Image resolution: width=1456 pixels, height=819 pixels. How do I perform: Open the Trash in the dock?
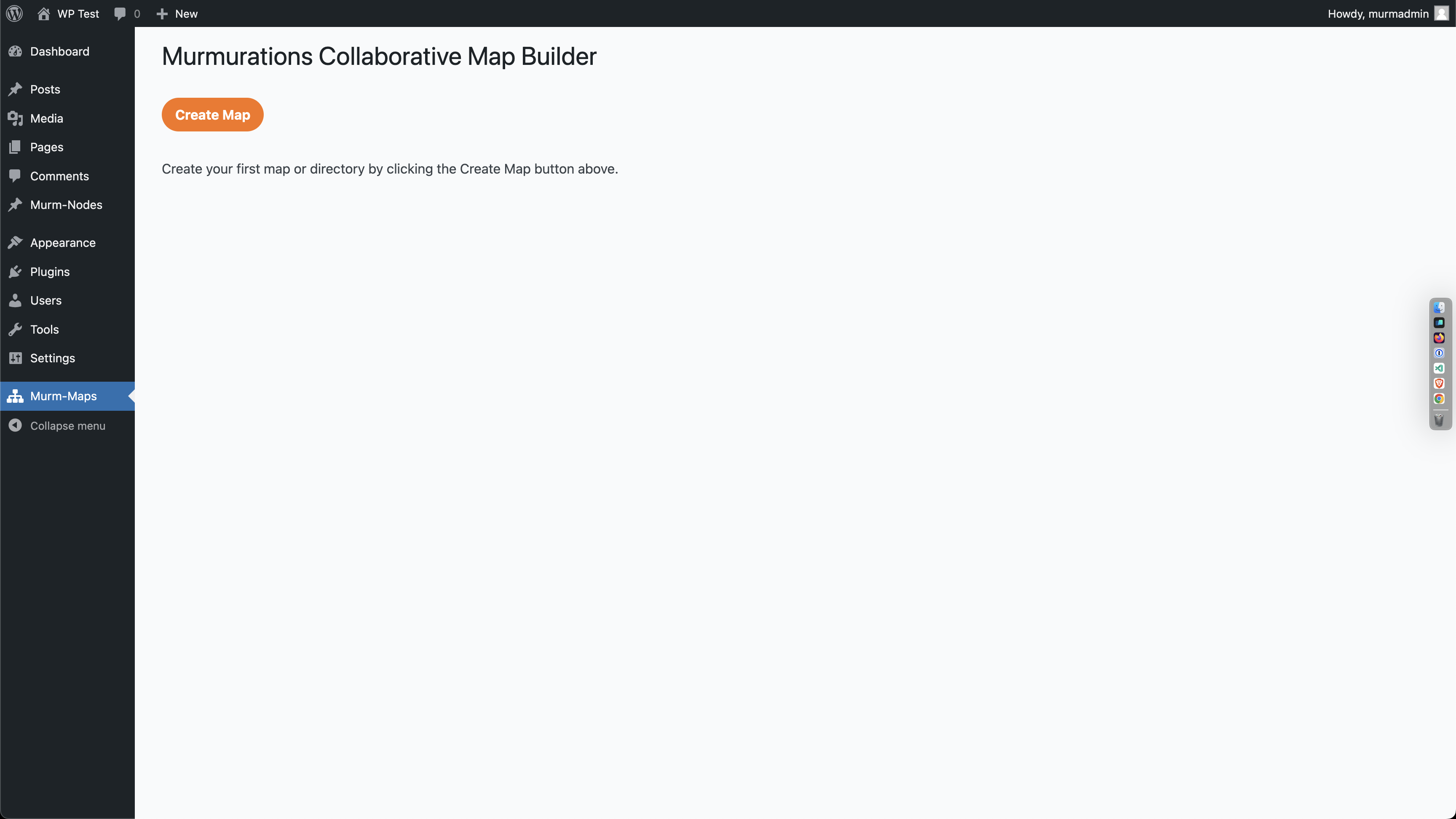(x=1439, y=420)
